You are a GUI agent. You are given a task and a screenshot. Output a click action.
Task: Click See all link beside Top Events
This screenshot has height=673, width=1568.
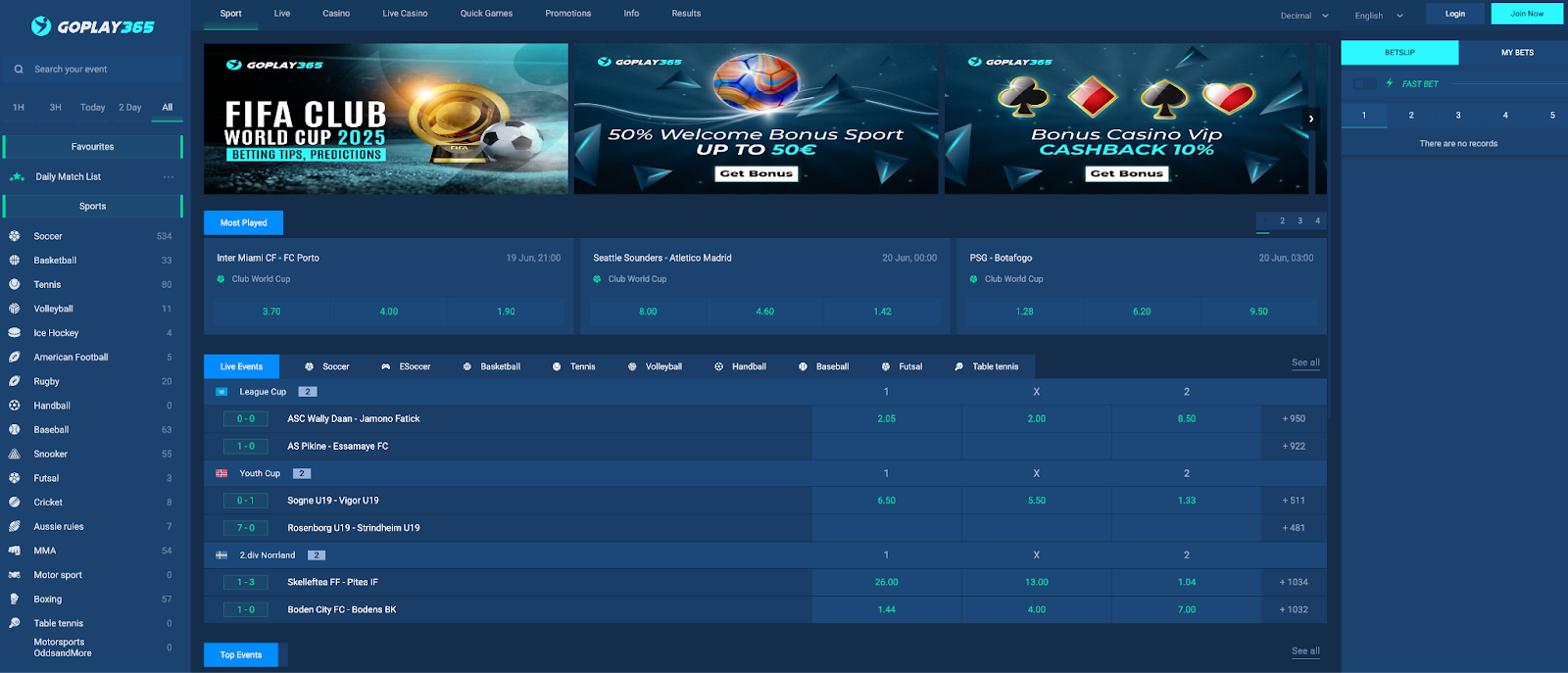click(1305, 650)
